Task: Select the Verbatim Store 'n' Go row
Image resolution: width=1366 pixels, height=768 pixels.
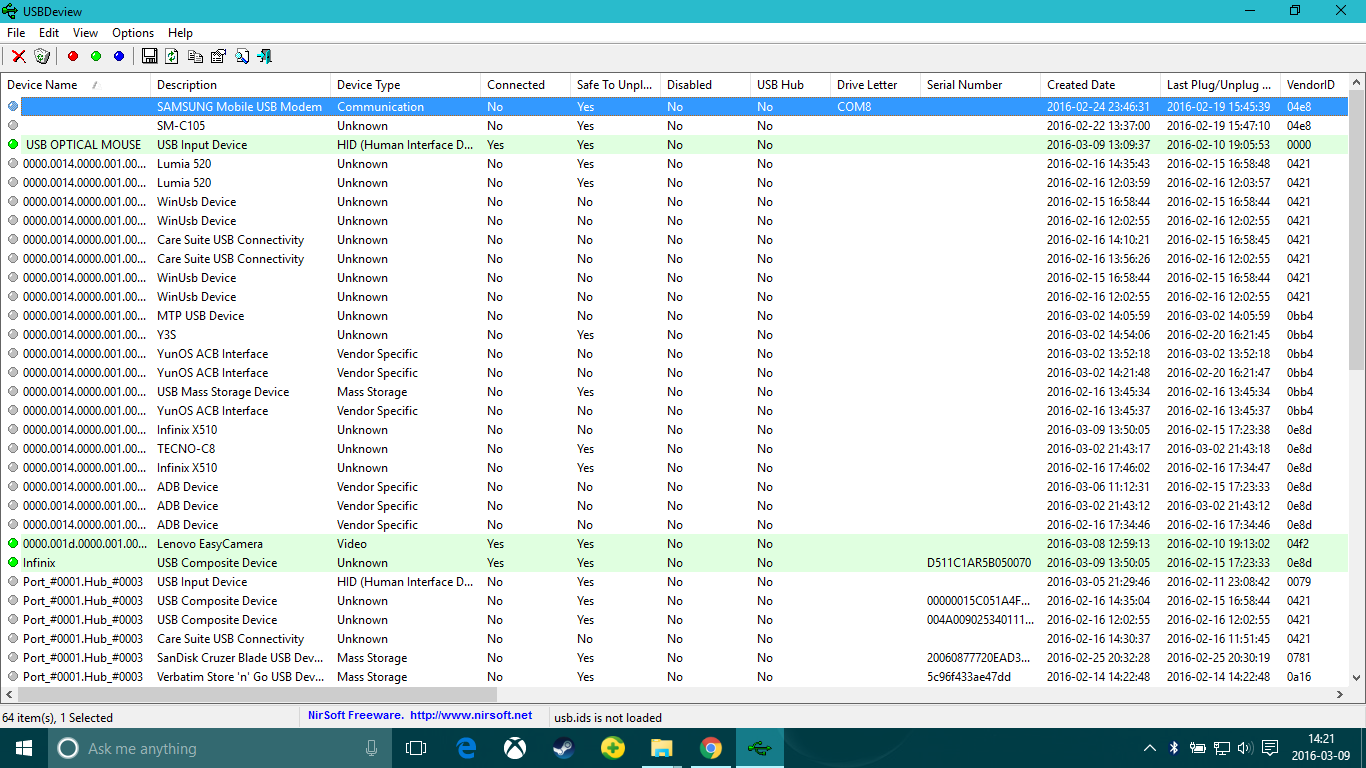Action: [x=675, y=677]
